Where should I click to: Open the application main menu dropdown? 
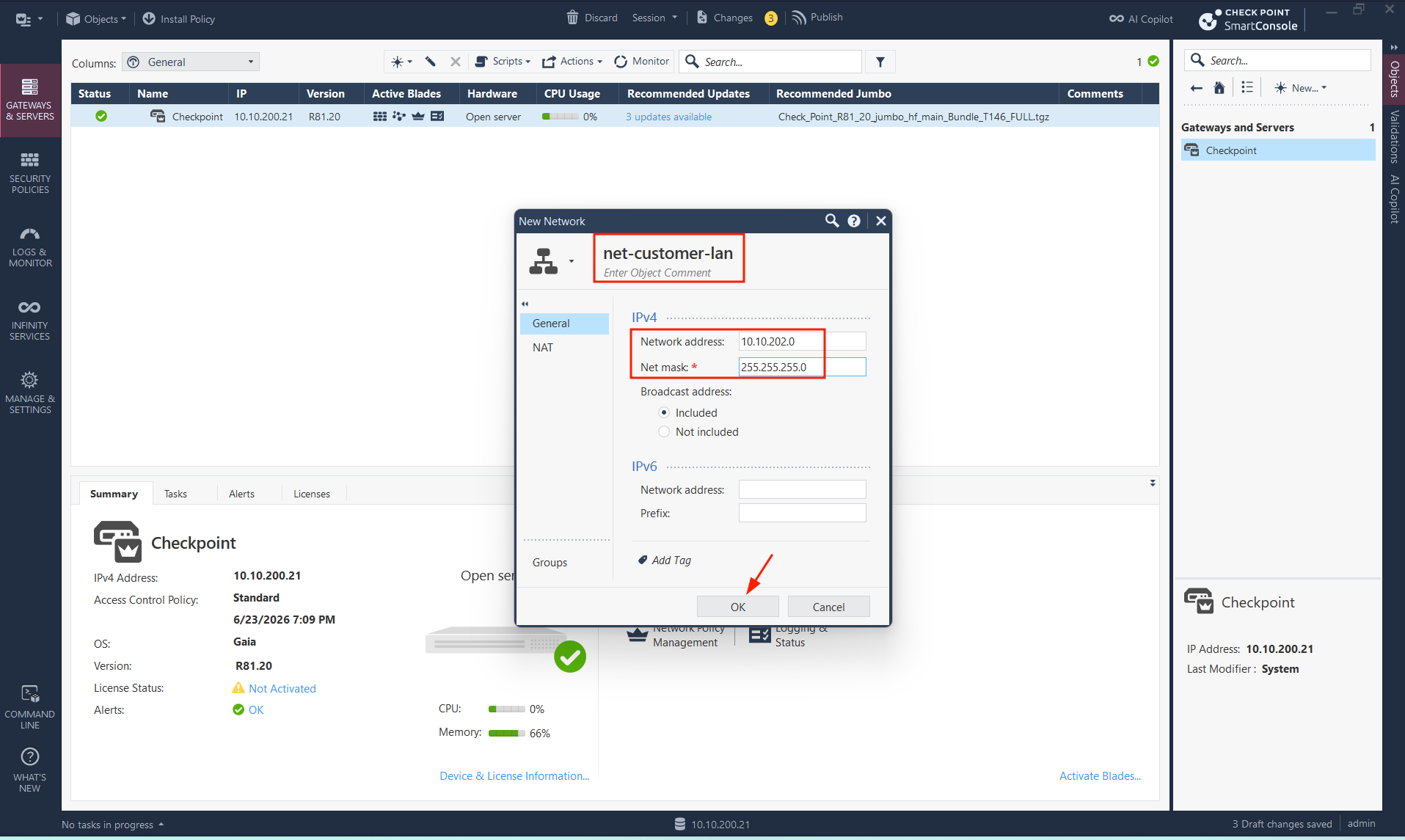[x=29, y=19]
